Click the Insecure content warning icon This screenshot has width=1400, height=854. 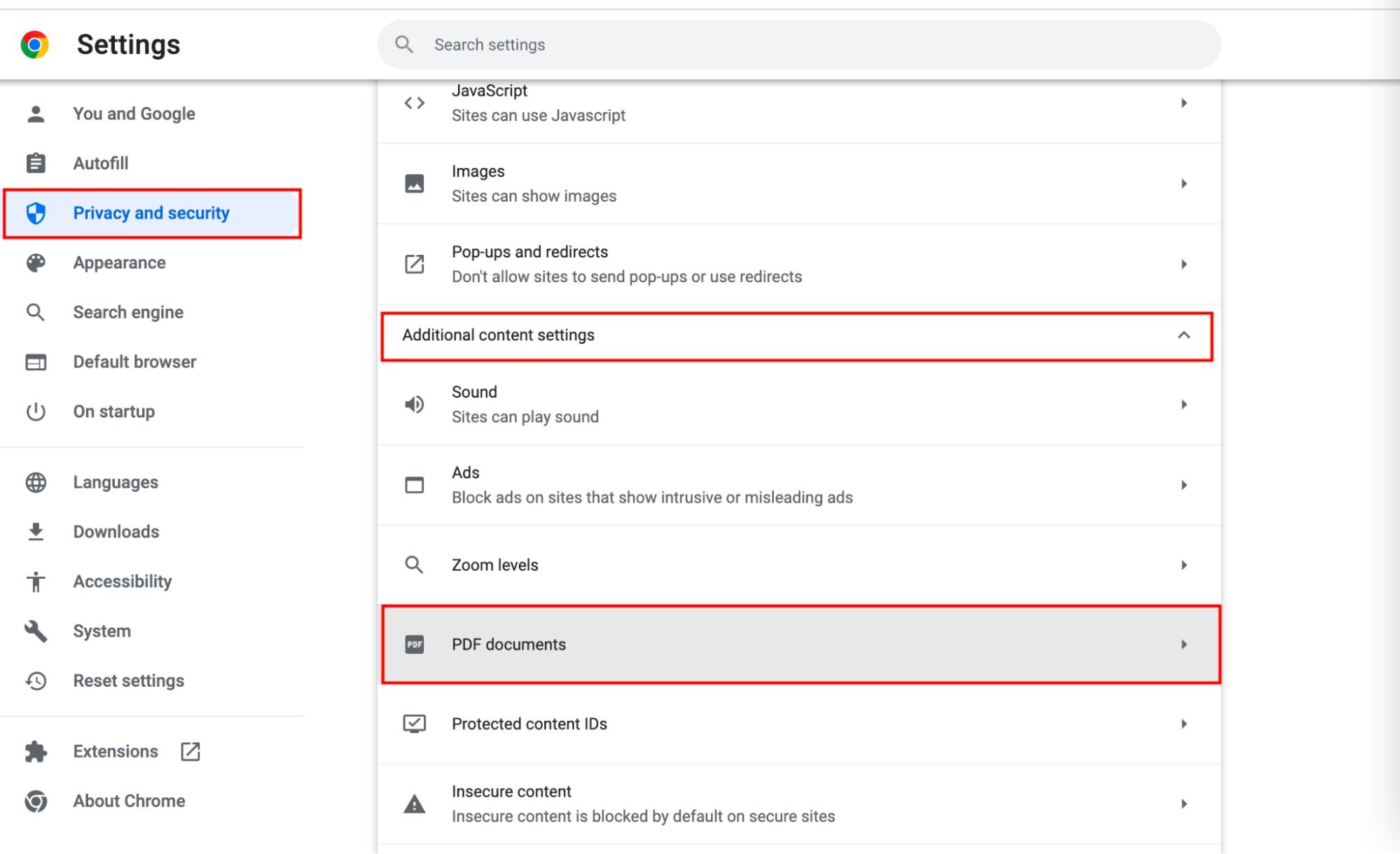coord(415,804)
